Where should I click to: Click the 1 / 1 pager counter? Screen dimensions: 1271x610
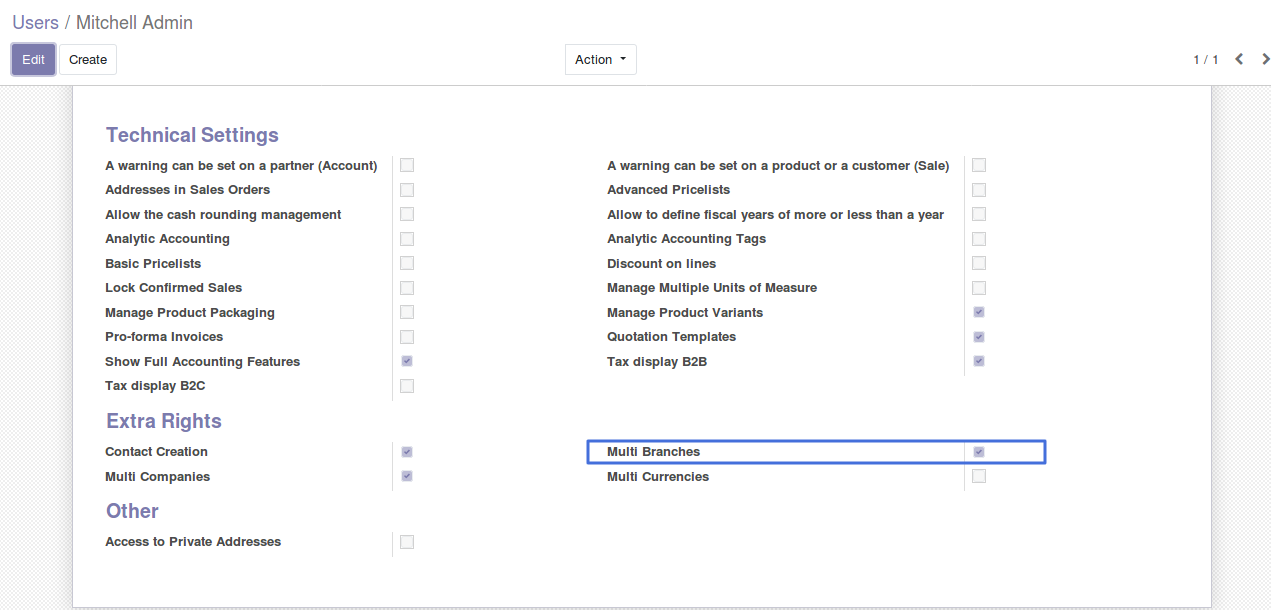pyautogui.click(x=1205, y=60)
